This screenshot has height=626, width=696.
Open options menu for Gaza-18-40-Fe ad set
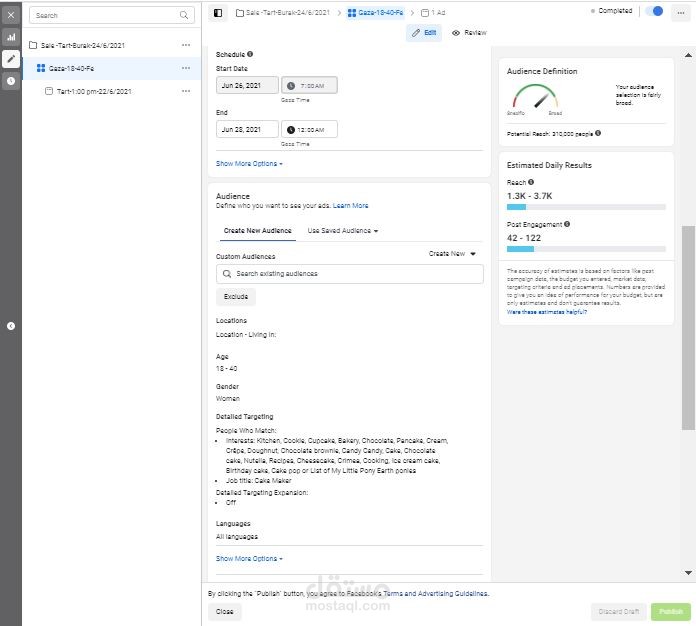[186, 68]
